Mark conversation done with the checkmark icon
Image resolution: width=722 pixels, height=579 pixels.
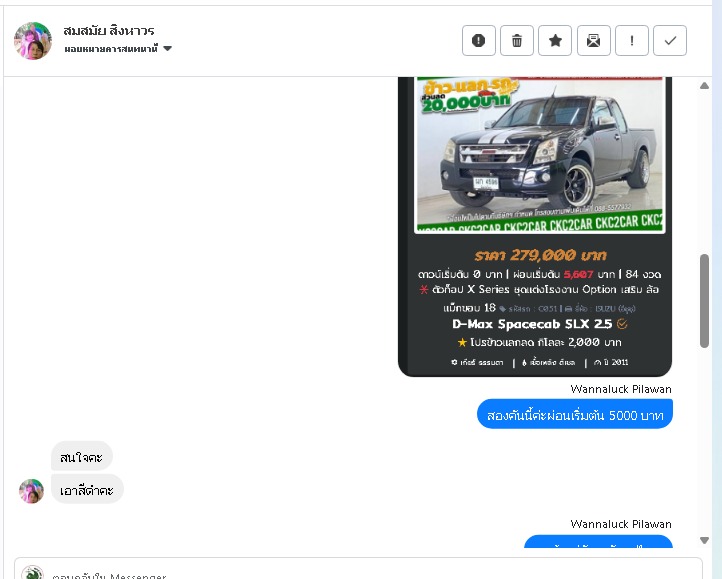click(x=670, y=41)
